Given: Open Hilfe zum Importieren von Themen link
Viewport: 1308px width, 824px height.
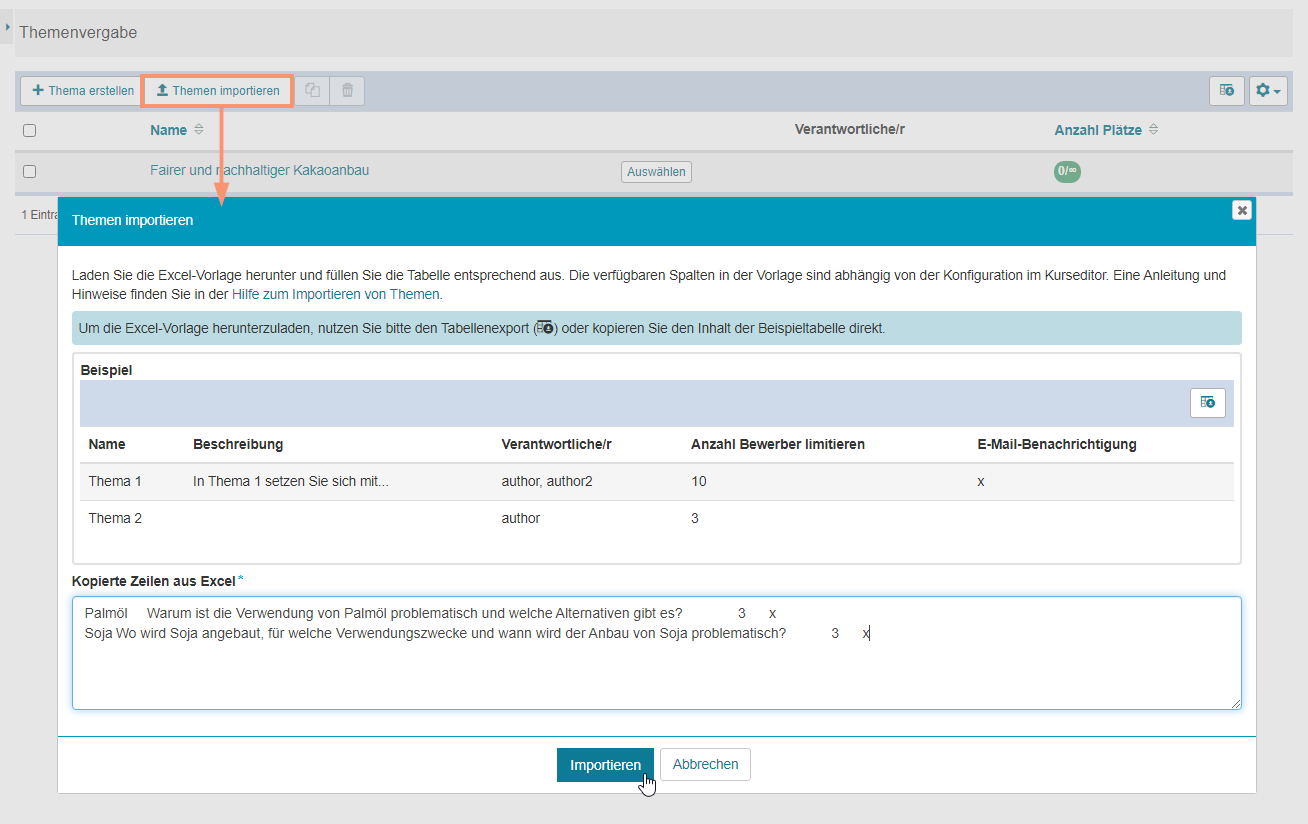Looking at the screenshot, I should click(336, 295).
